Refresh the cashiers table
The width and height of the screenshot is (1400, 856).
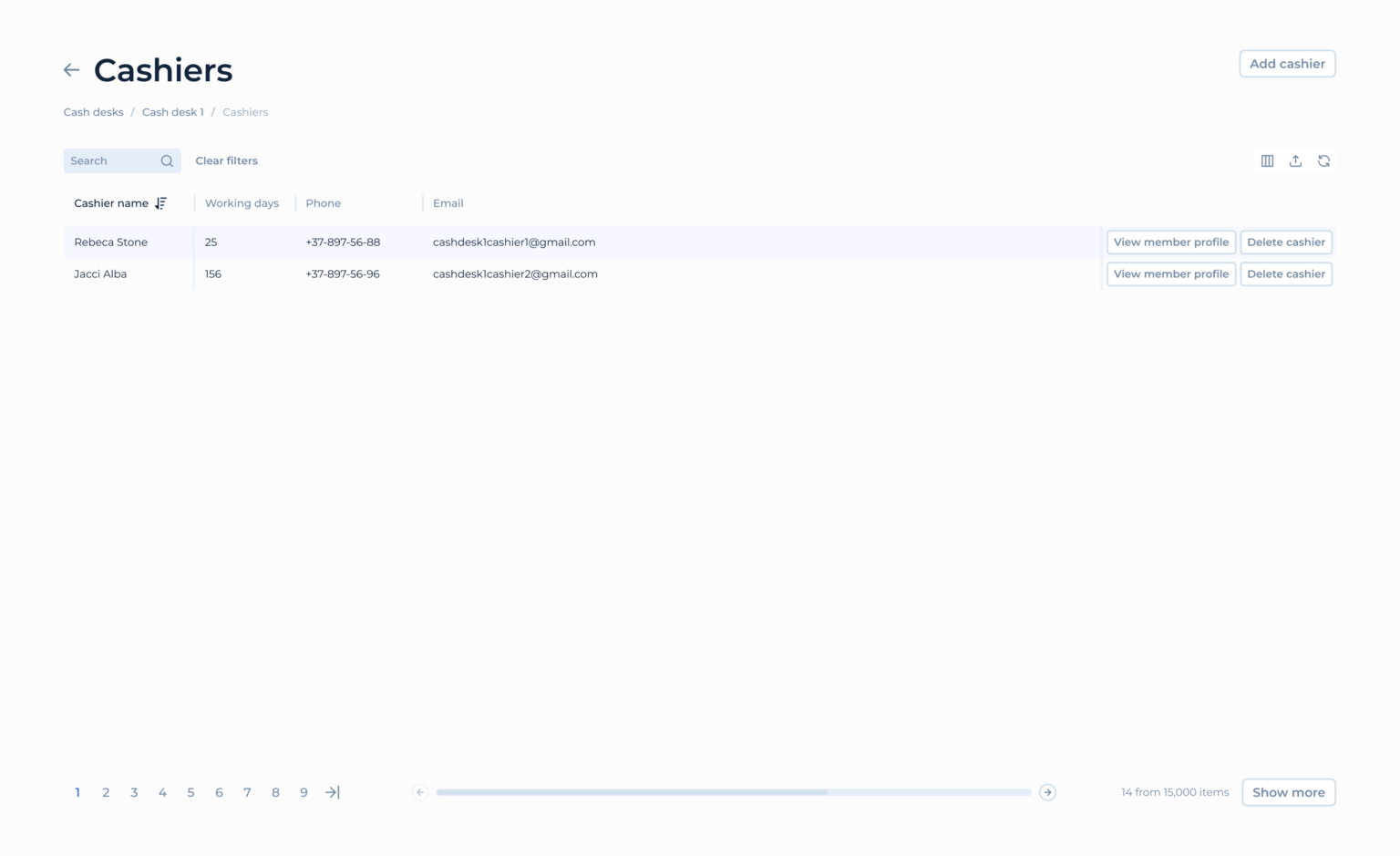click(1323, 161)
